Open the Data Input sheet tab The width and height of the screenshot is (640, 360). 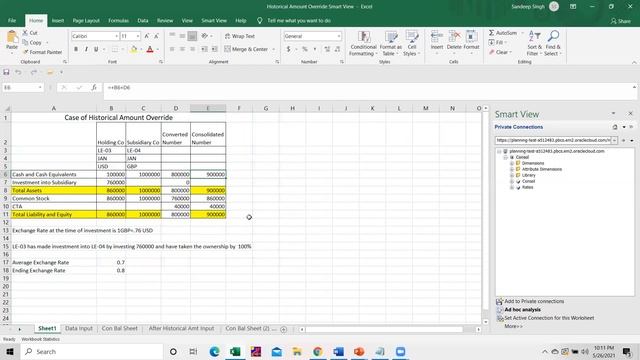coord(79,328)
